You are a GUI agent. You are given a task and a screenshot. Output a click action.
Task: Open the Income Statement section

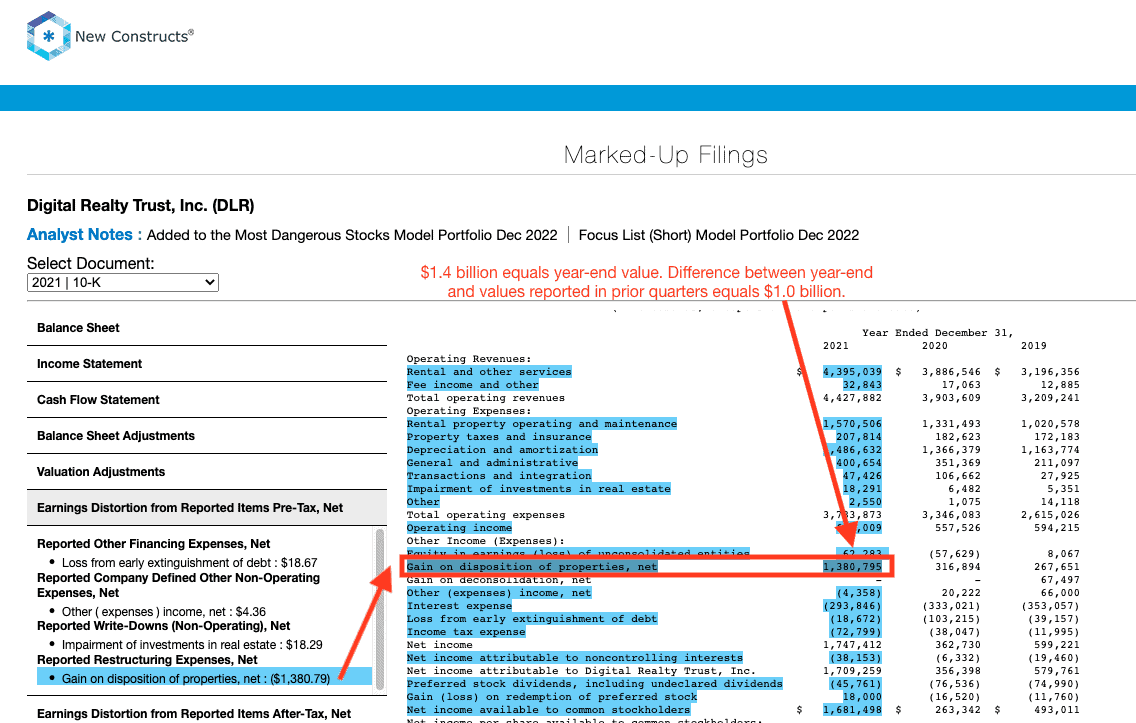pyautogui.click(x=89, y=364)
